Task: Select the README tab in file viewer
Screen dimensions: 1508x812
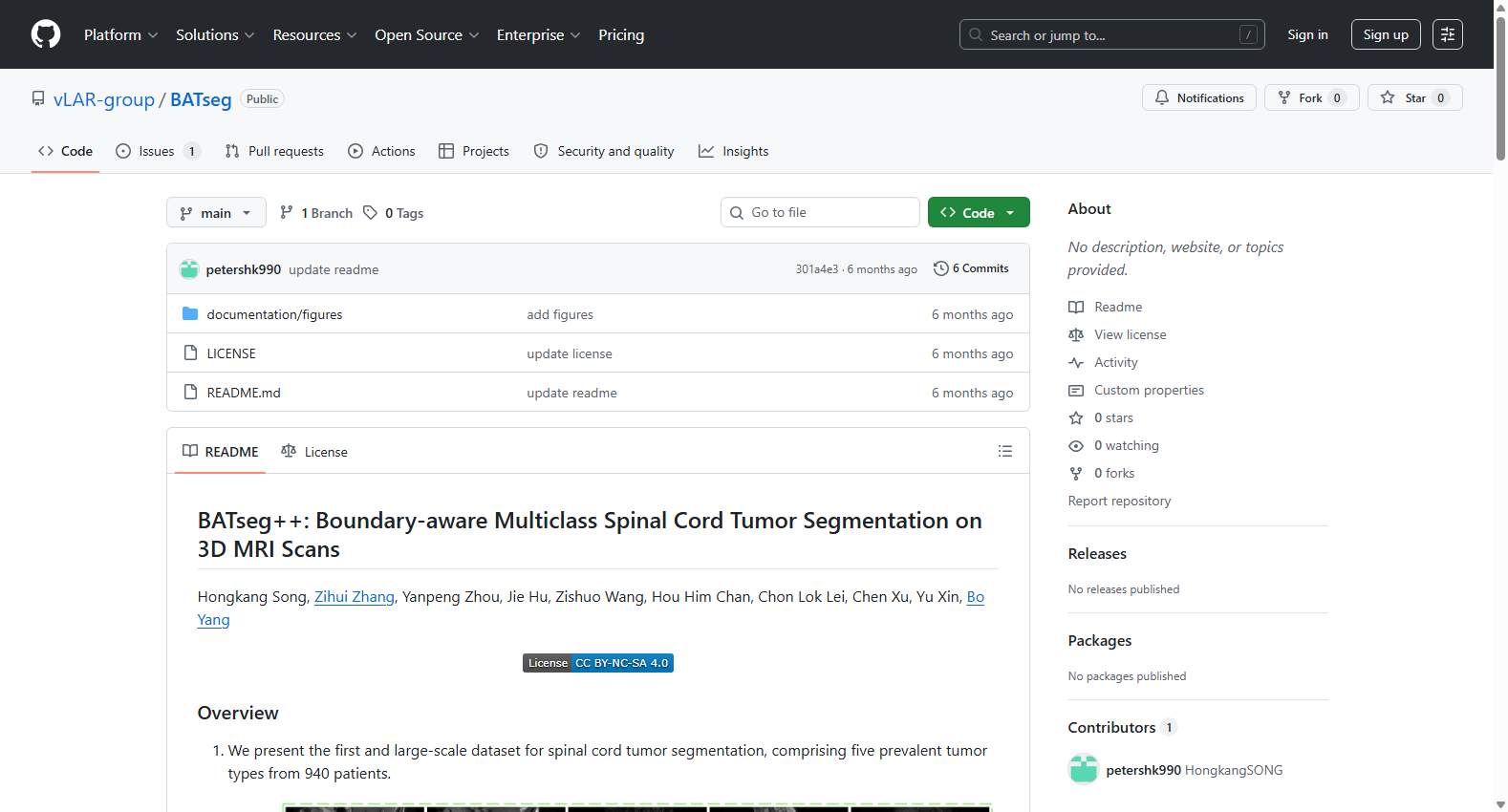Action: pos(221,451)
